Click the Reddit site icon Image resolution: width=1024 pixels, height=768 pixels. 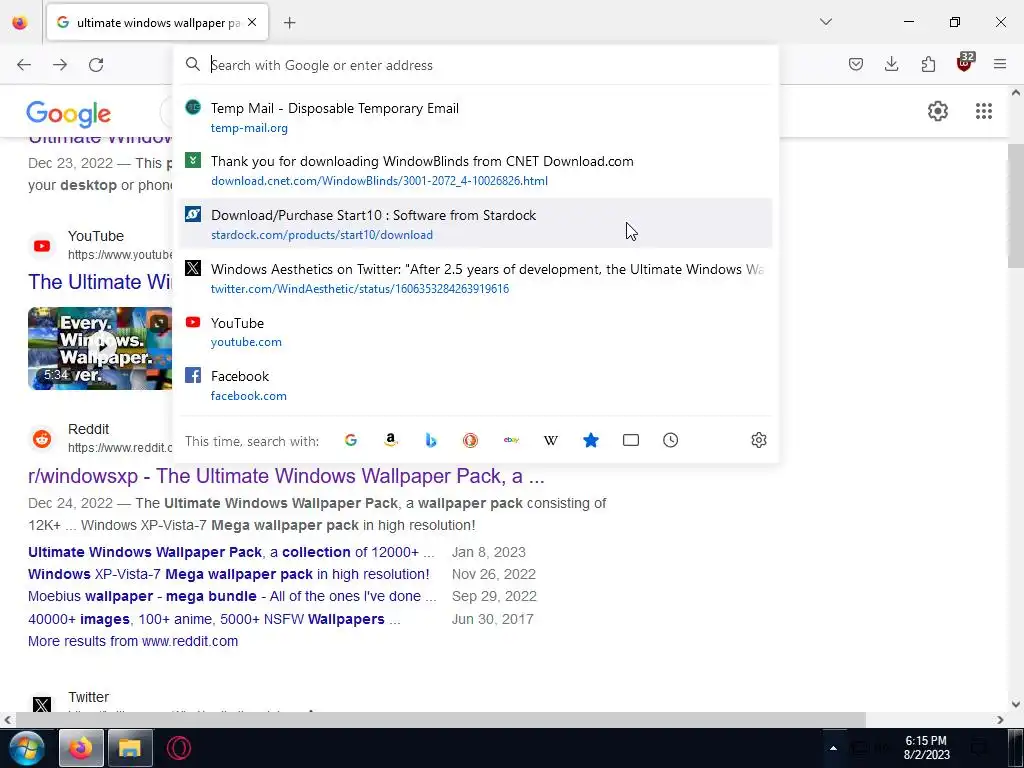(42, 438)
